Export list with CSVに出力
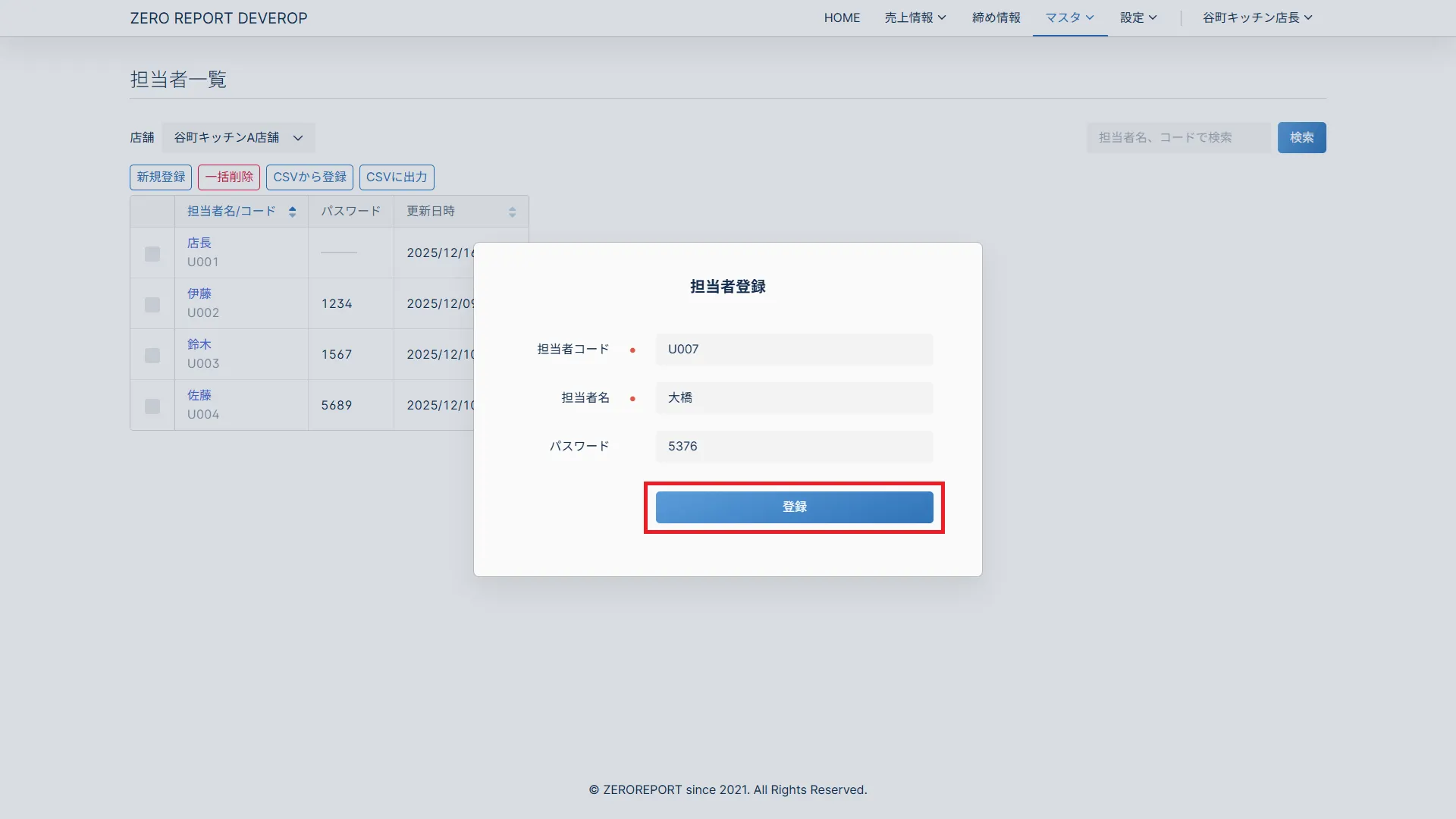This screenshot has height=819, width=1456. 397,177
